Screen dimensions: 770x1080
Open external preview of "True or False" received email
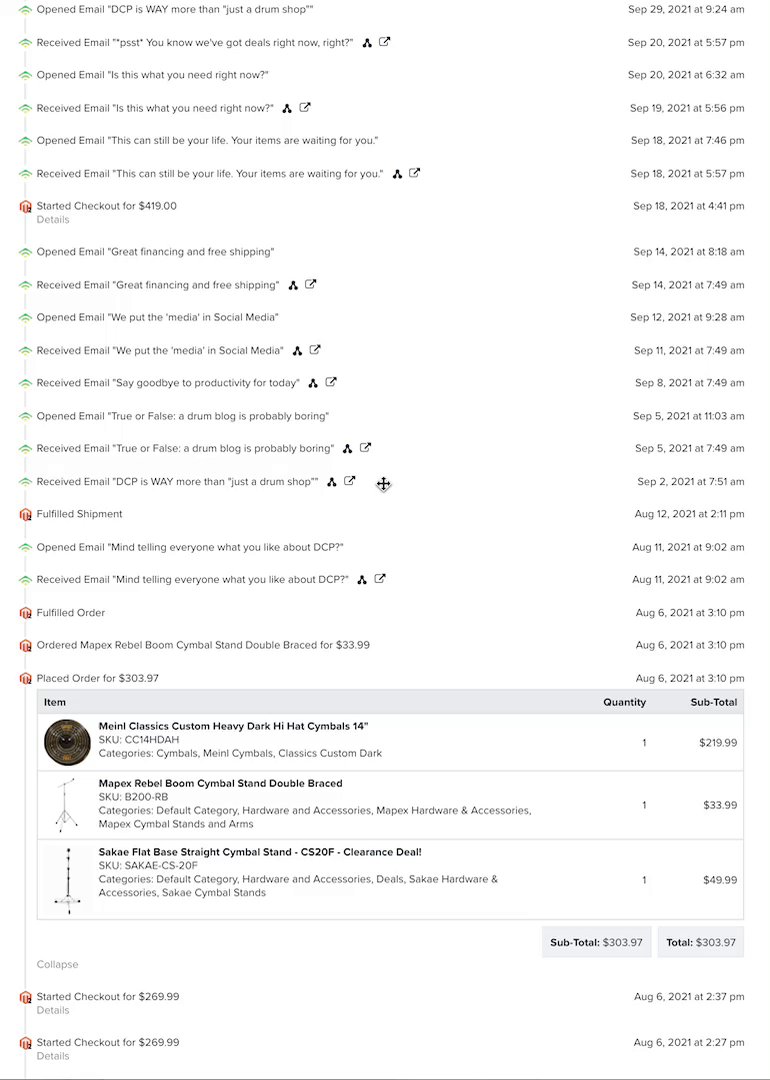pyautogui.click(x=365, y=448)
